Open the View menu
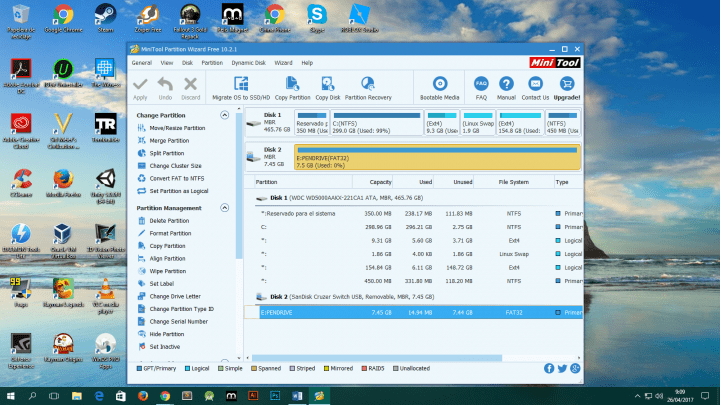Screen dimensions: 720x405 click(x=167, y=63)
